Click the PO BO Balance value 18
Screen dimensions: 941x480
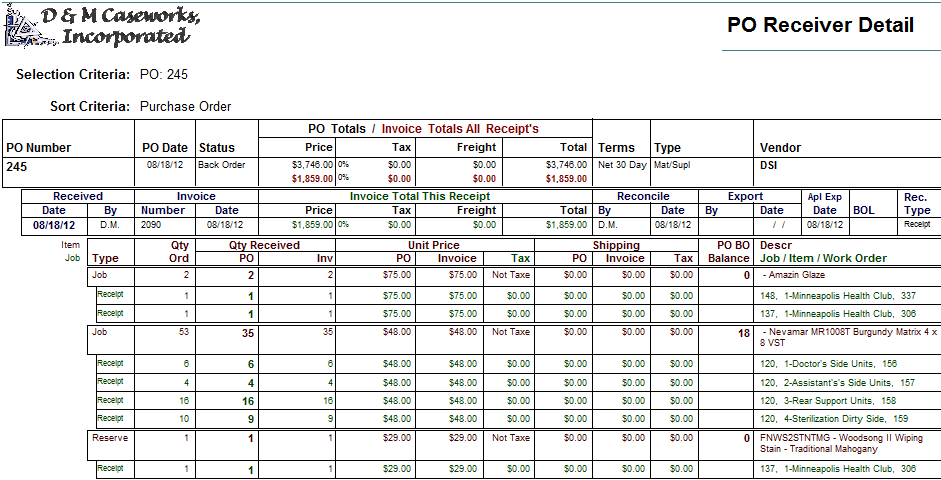point(743,333)
